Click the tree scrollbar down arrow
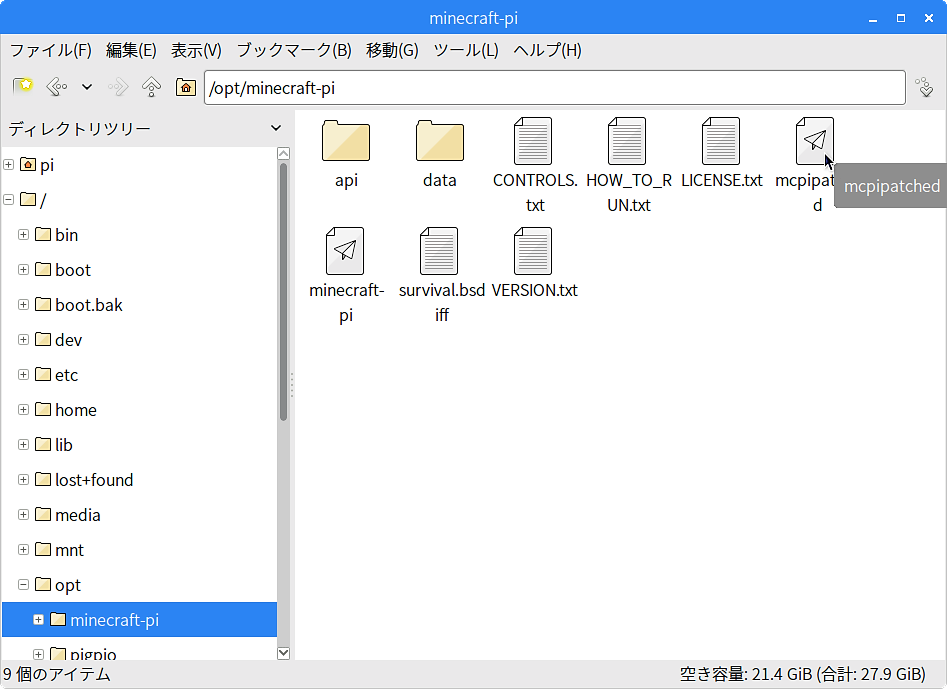Screen dimensions: 947x689 coord(283,653)
